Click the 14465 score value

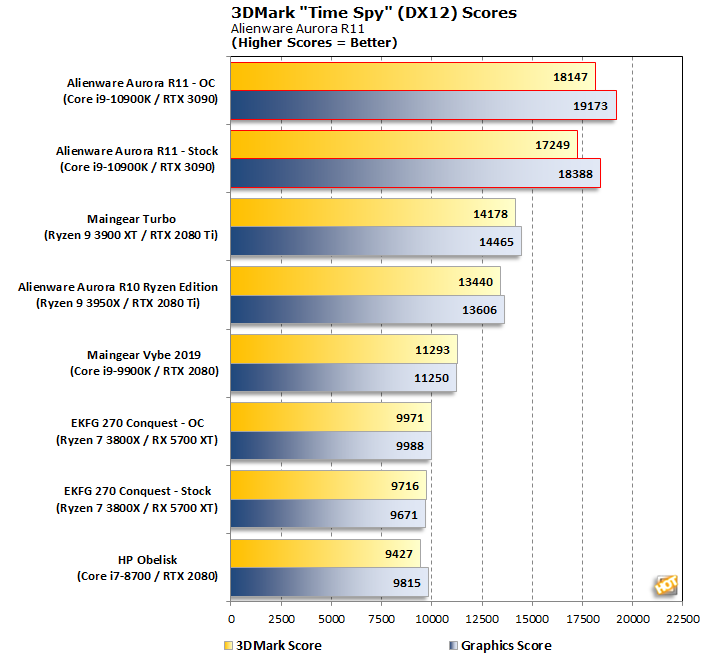(496, 242)
